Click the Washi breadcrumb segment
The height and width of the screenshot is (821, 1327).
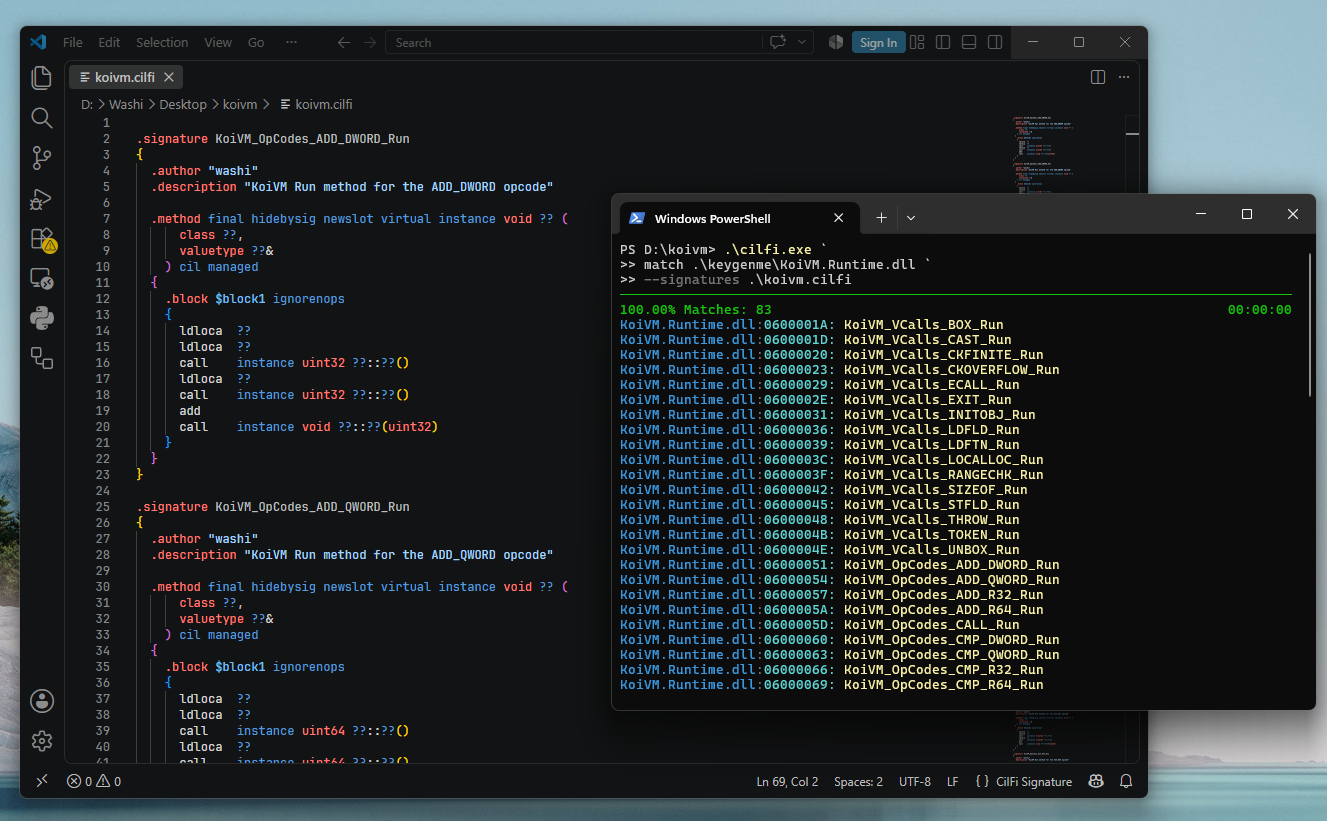pyautogui.click(x=126, y=104)
